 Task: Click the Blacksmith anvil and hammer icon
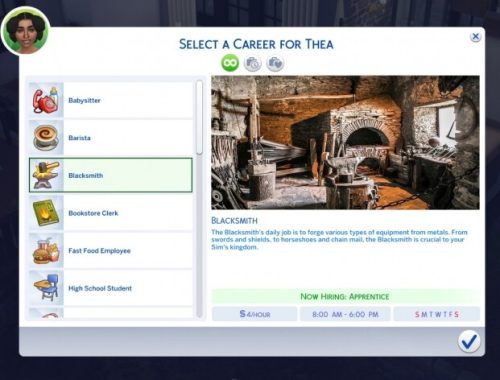point(46,175)
